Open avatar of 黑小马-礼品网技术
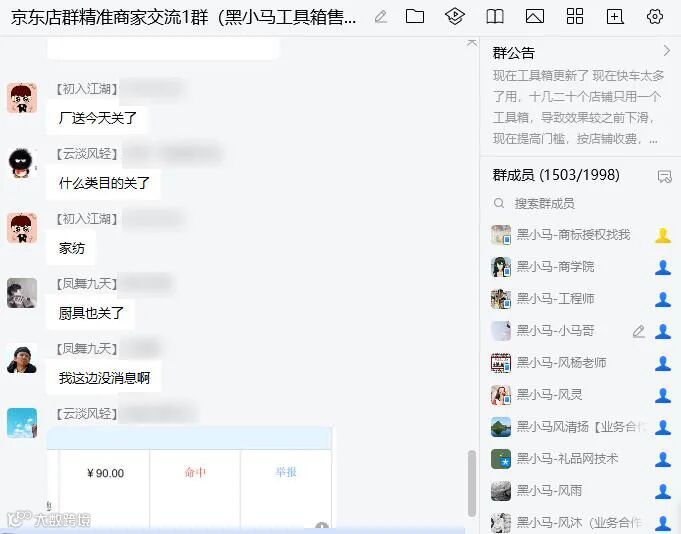 point(501,459)
